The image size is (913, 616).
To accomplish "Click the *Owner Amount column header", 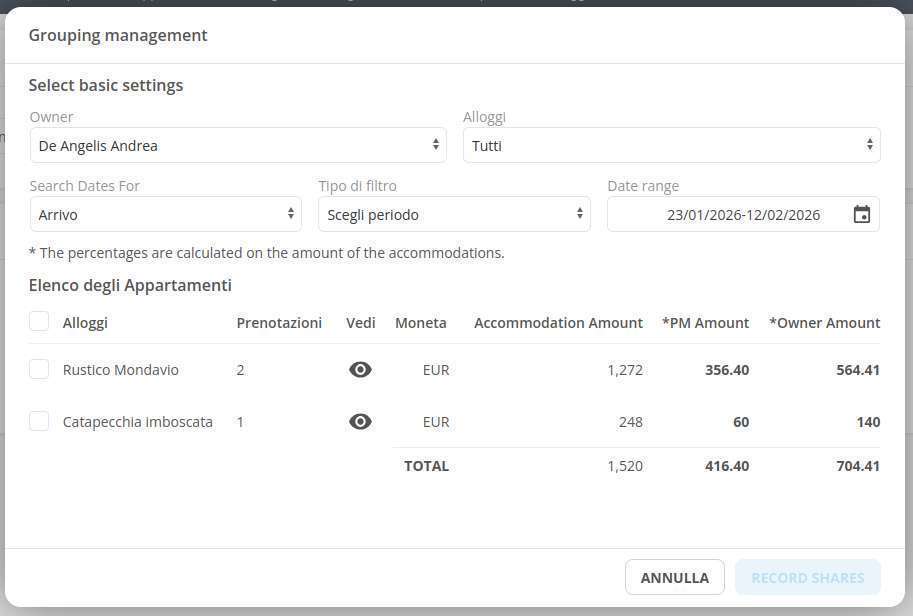I will 824,323.
